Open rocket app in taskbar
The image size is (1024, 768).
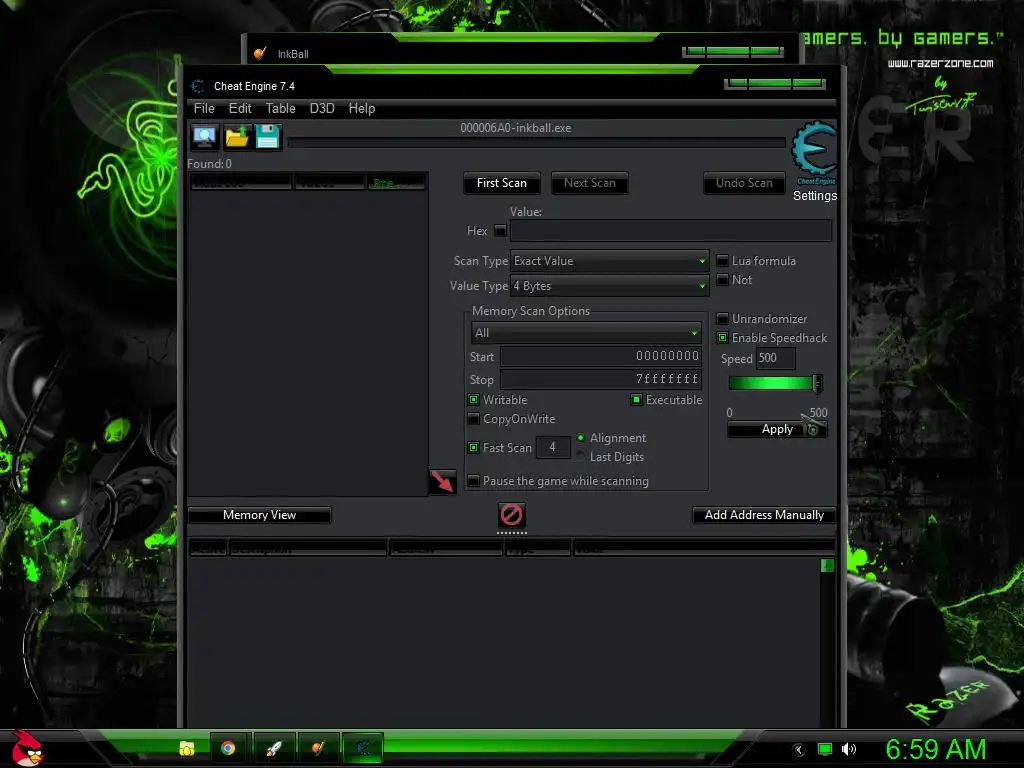coord(274,748)
